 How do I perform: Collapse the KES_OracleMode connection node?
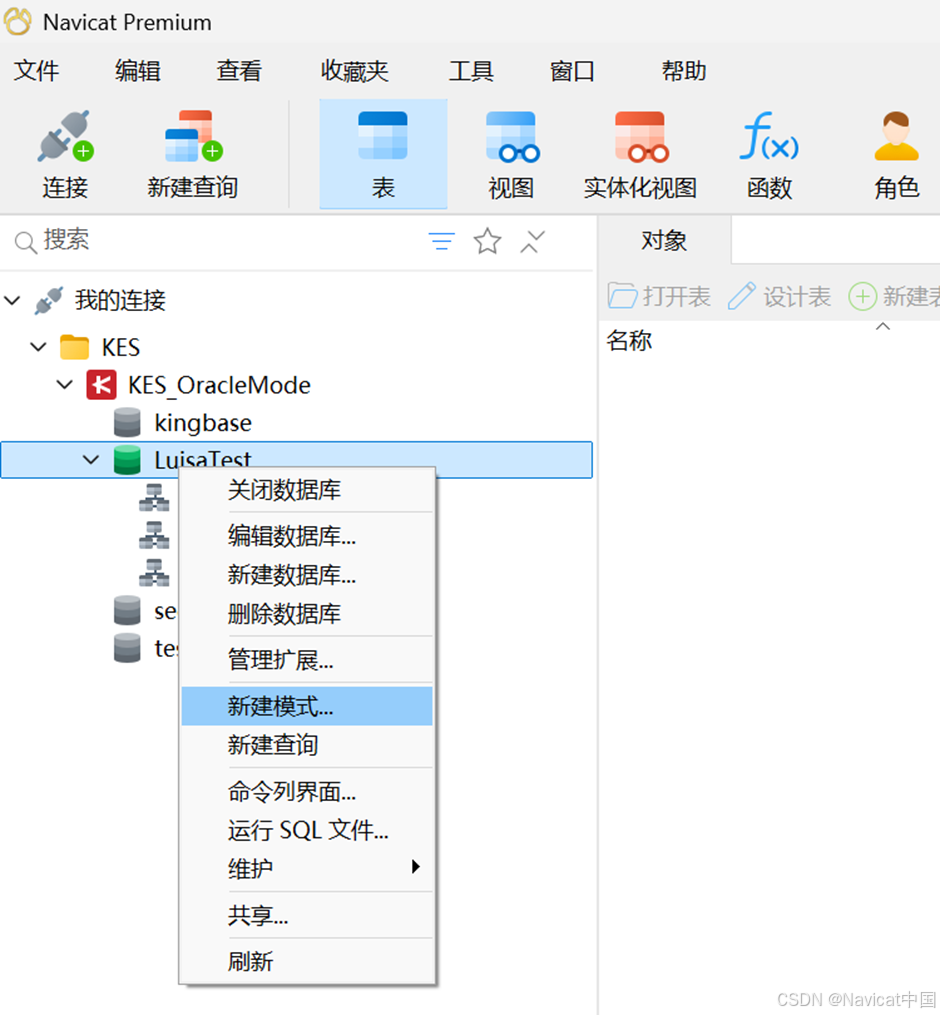pyautogui.click(x=65, y=385)
